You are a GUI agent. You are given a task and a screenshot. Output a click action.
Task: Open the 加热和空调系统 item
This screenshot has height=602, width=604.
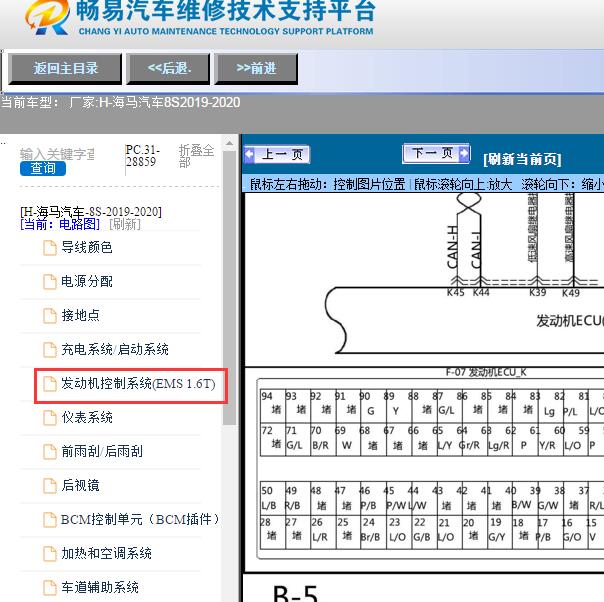[x=106, y=553]
